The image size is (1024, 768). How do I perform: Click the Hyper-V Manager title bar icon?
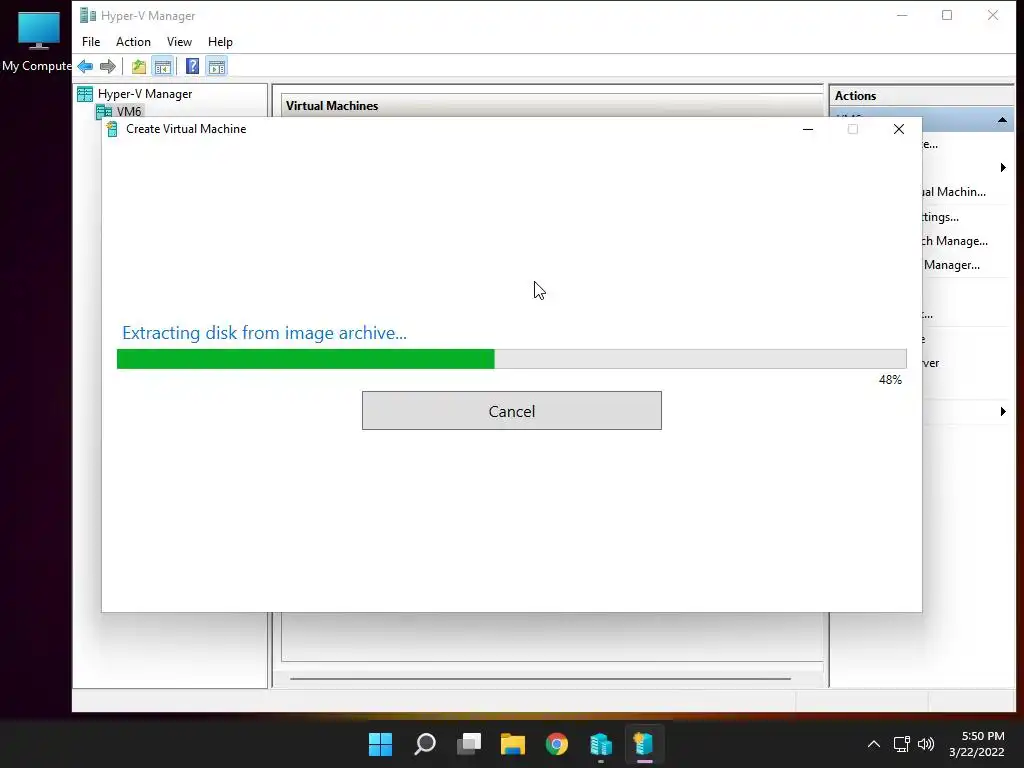tap(88, 15)
